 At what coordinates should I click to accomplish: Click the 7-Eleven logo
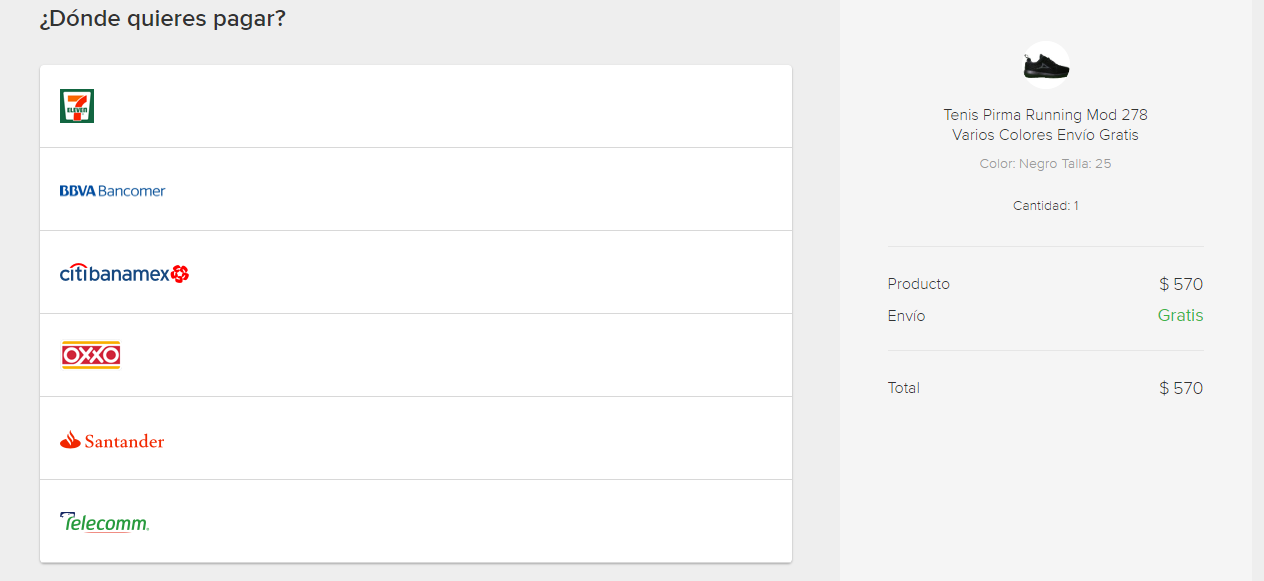click(77, 106)
